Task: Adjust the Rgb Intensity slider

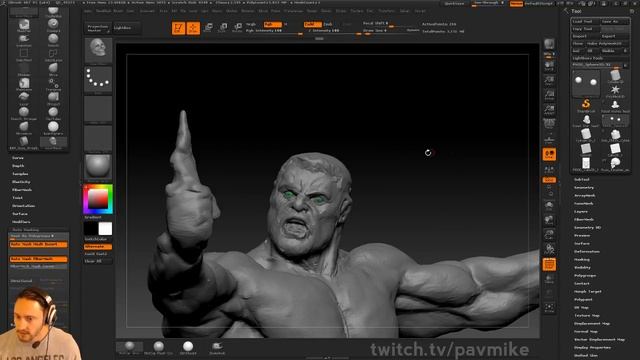Action: pyautogui.click(x=273, y=31)
